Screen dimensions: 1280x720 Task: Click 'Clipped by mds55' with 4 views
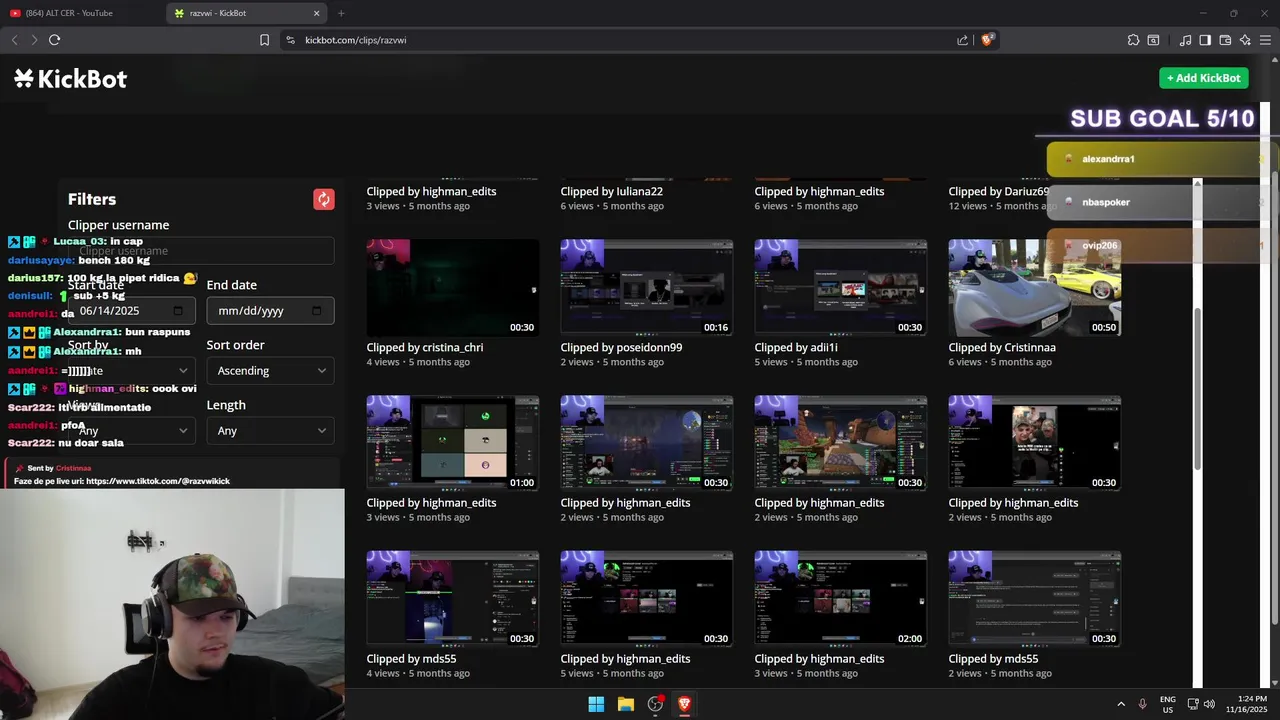(x=411, y=659)
